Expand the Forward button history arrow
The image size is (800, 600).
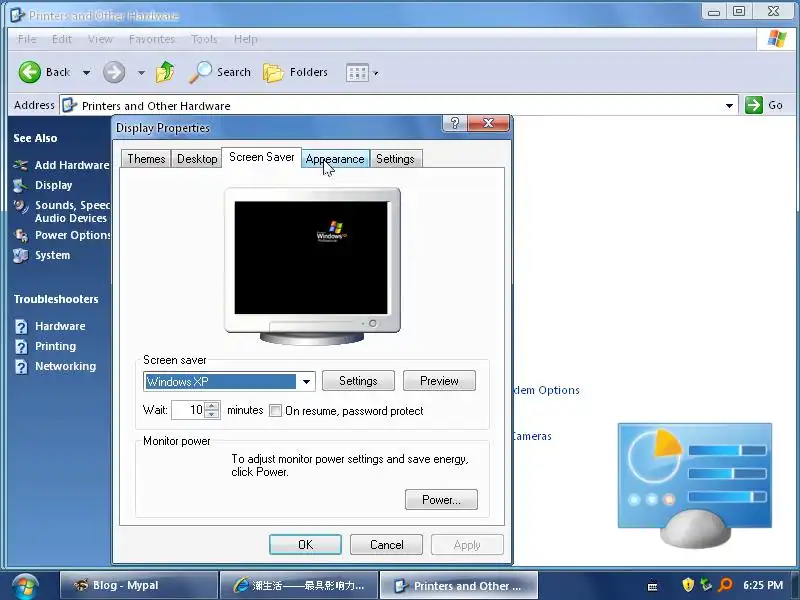141,73
